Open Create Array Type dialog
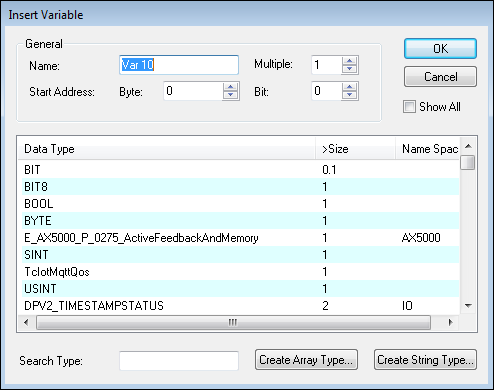494x390 pixels. click(306, 360)
